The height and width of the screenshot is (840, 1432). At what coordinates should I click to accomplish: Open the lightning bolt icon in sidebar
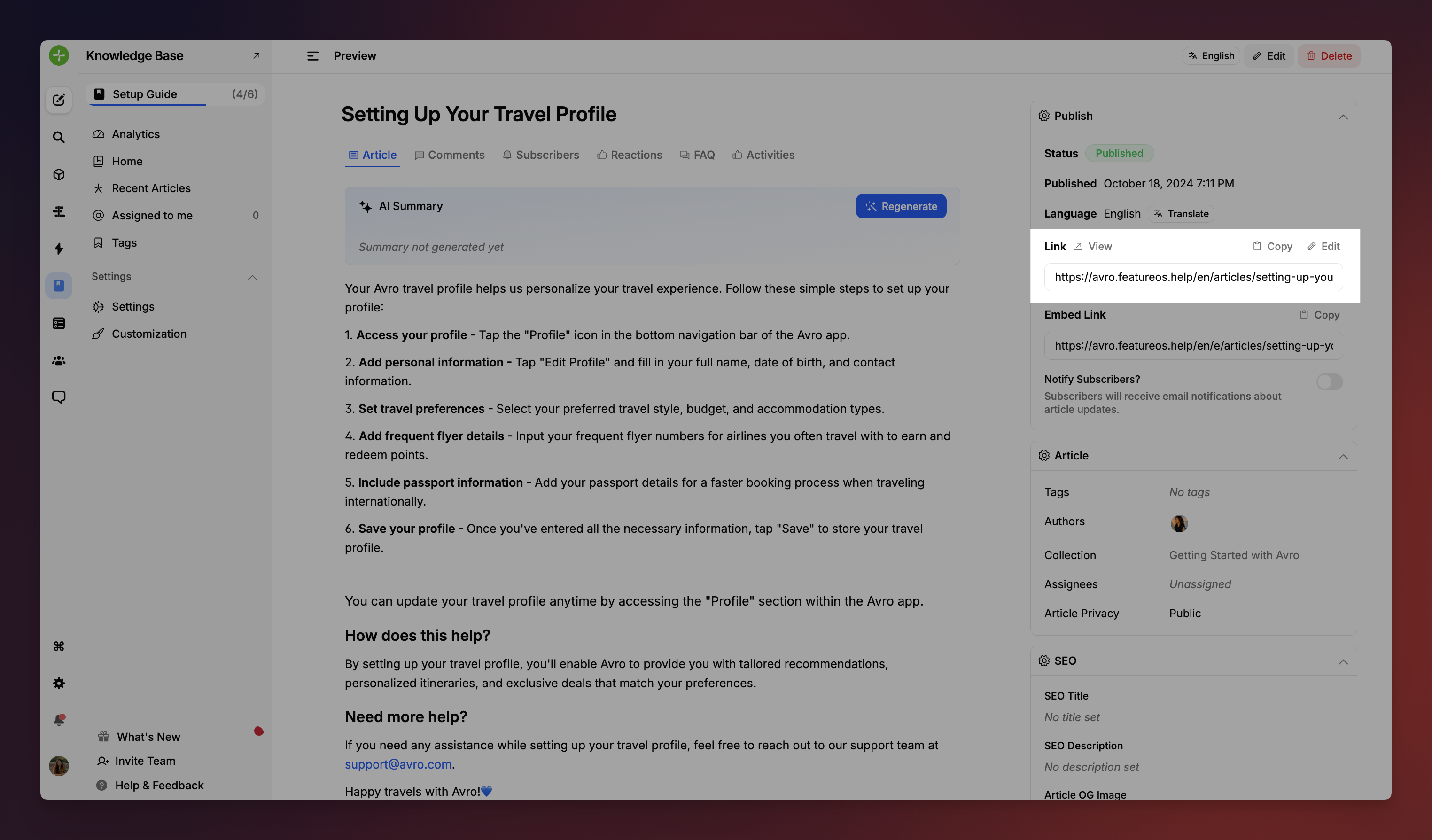point(59,249)
